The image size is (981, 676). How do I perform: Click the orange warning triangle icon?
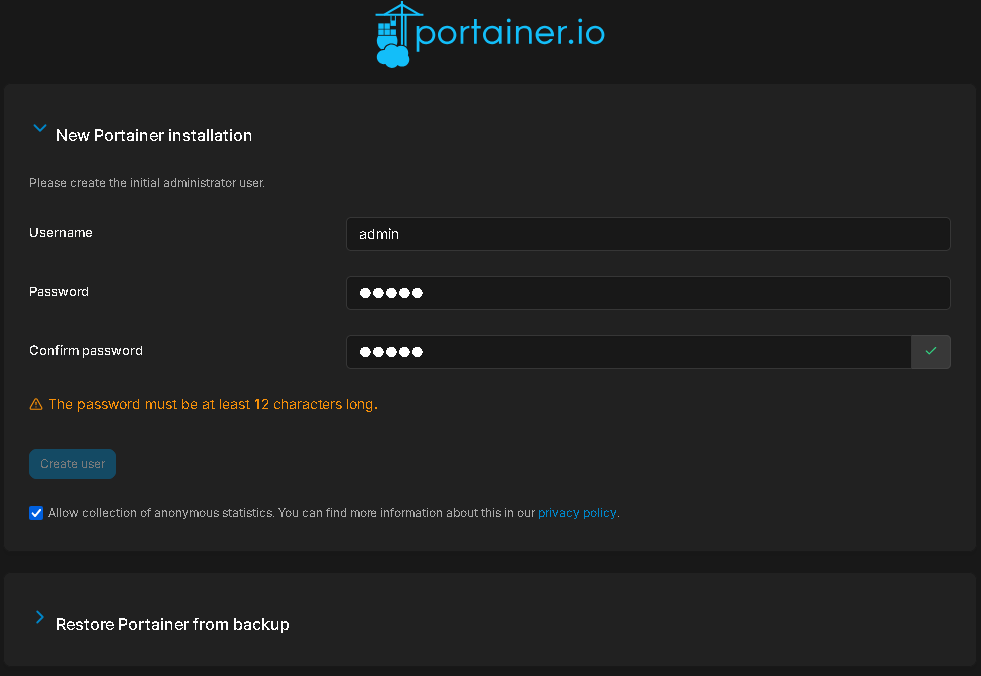click(x=36, y=405)
